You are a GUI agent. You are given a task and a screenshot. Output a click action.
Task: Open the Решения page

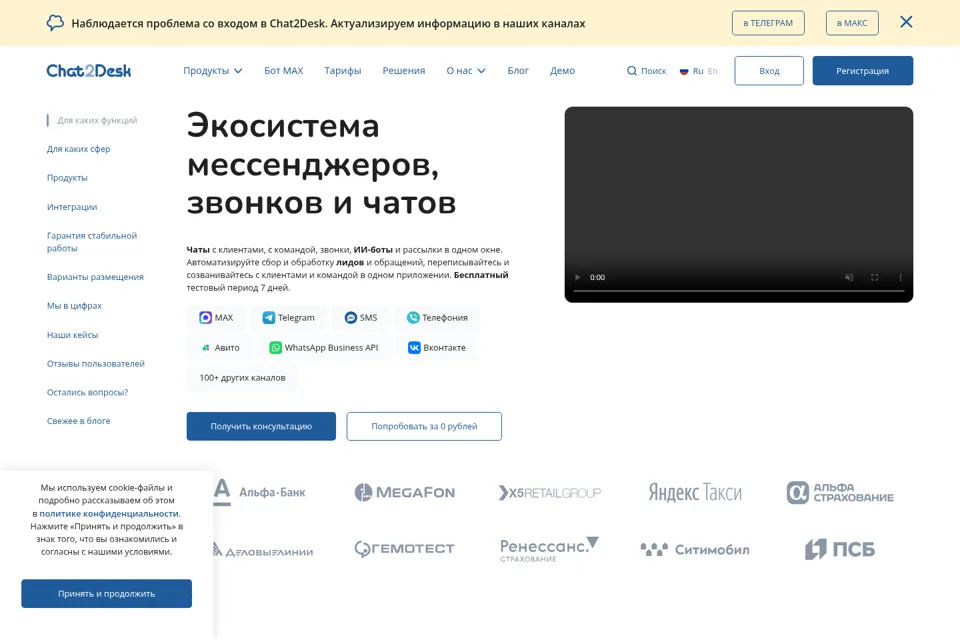[x=403, y=71]
